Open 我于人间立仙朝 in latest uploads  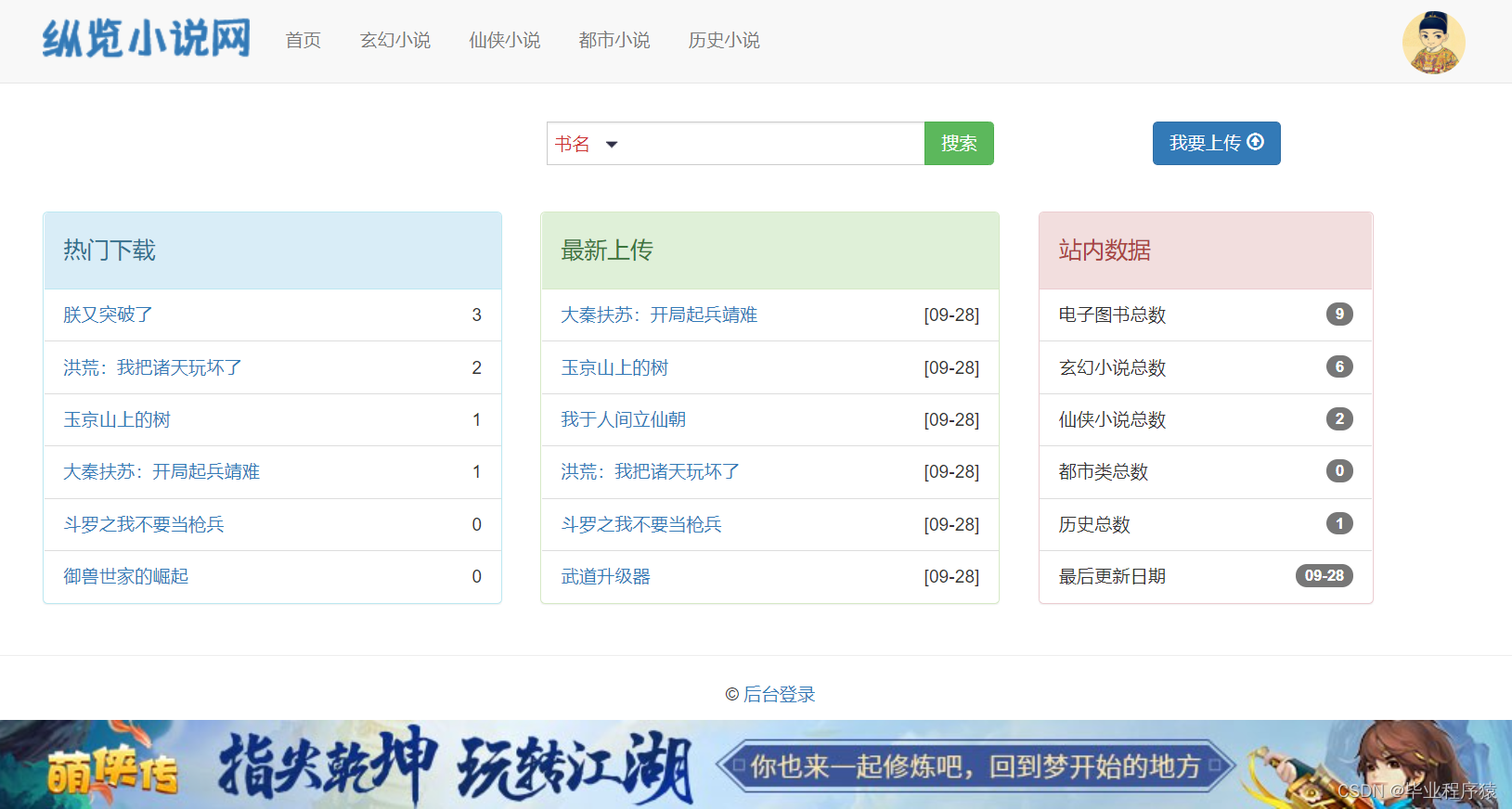(624, 419)
